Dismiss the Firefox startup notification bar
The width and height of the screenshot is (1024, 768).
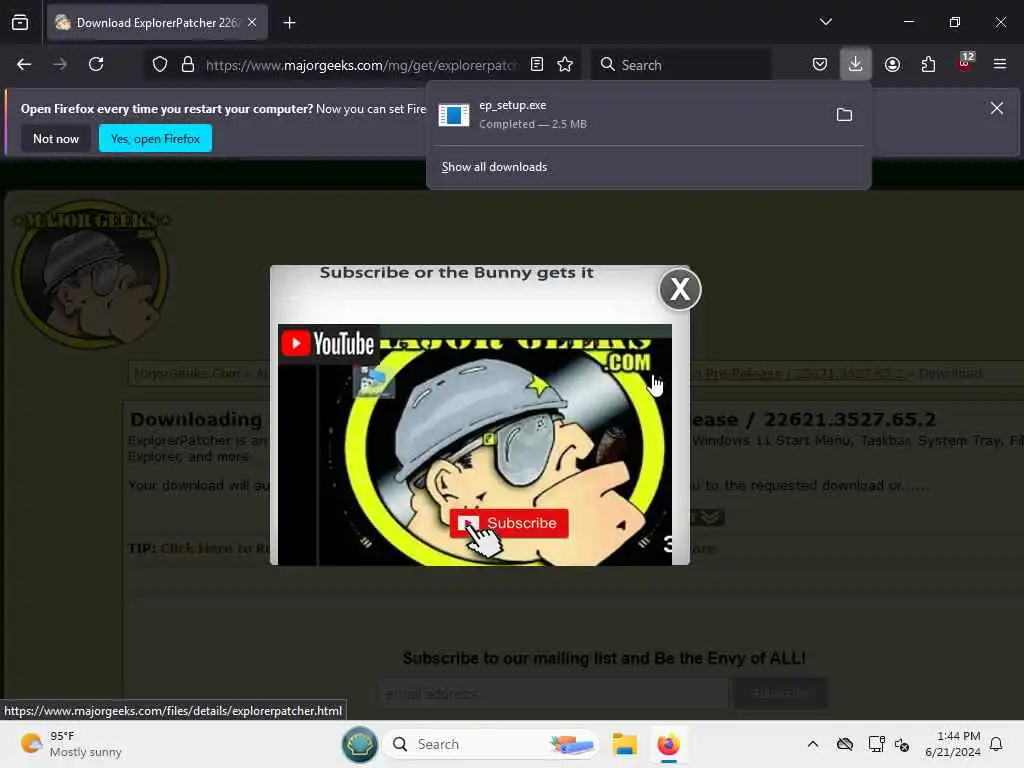point(997,108)
